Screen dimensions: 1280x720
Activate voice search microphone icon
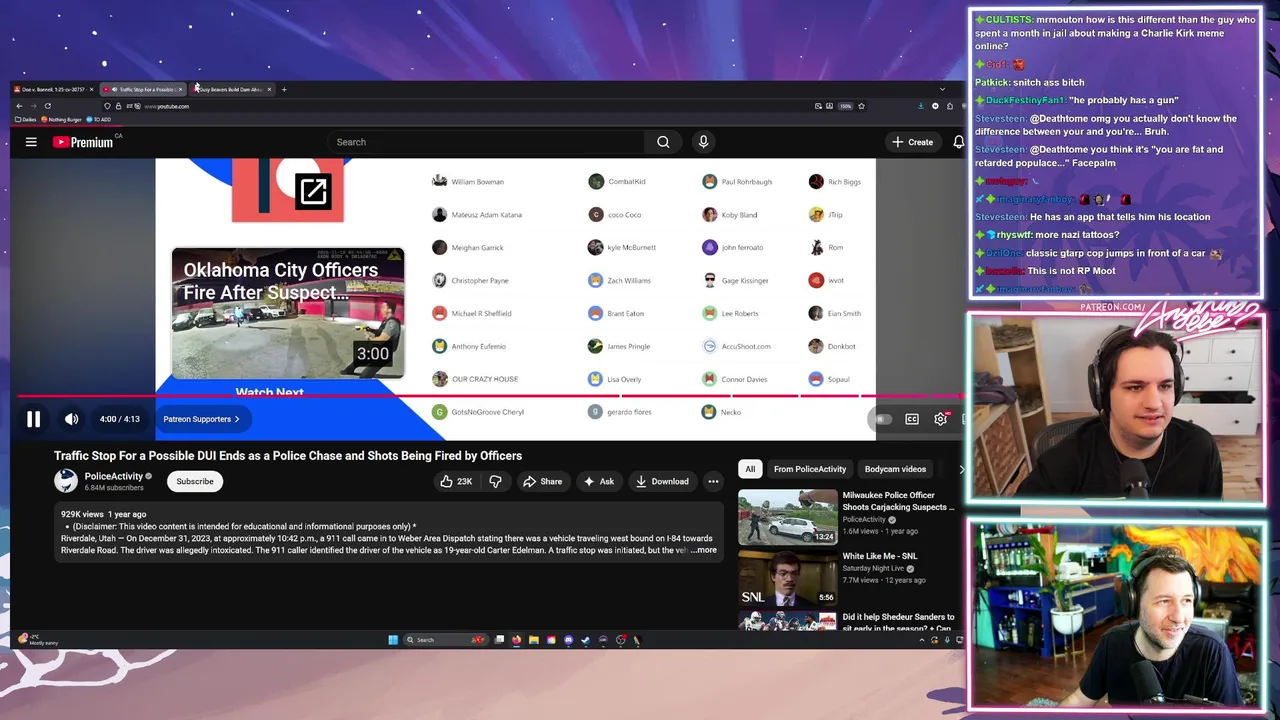tap(703, 142)
